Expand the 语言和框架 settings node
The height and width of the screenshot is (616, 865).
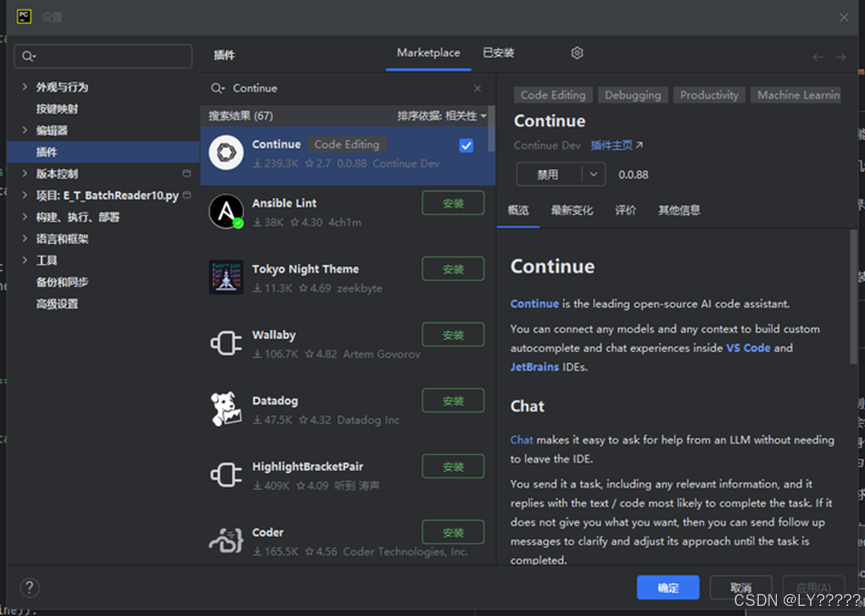click(x=25, y=238)
